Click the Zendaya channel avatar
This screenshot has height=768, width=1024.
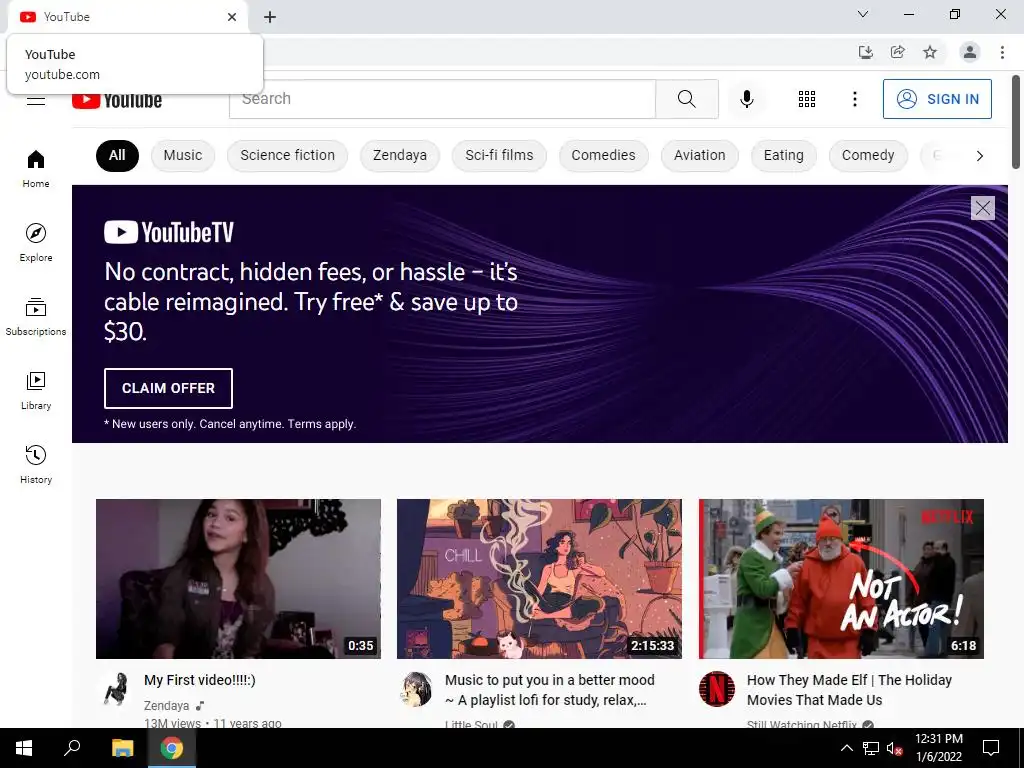[x=116, y=689]
